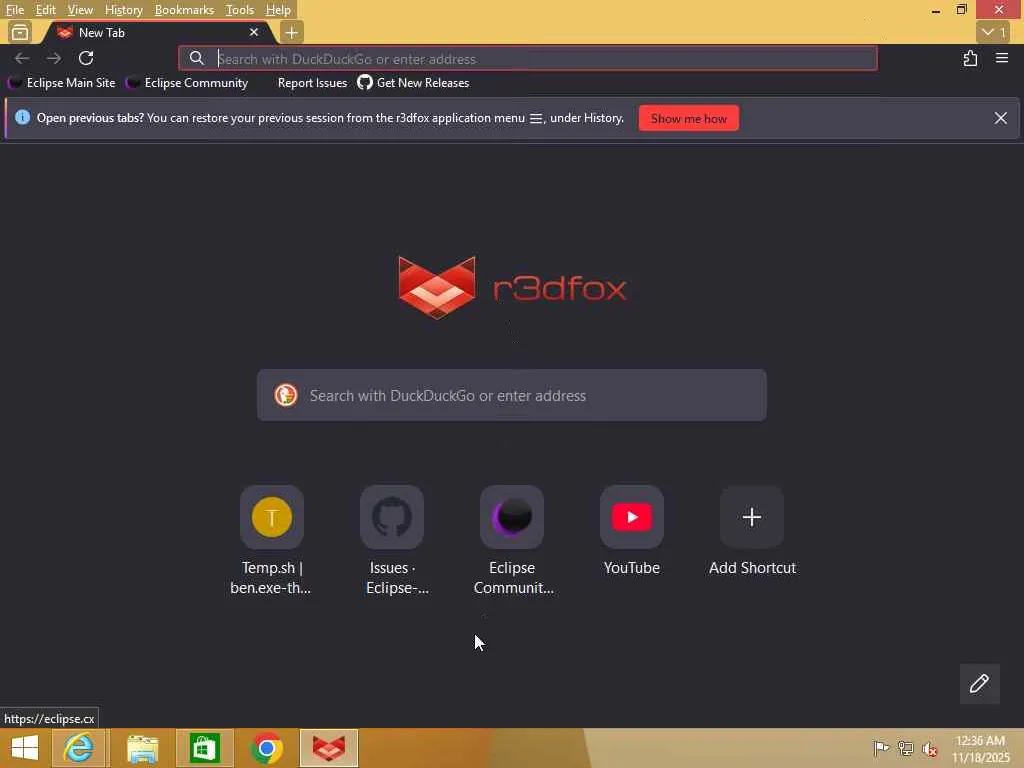The width and height of the screenshot is (1024, 768).
Task: Open Eclipse Community bookmark
Action: 187,83
